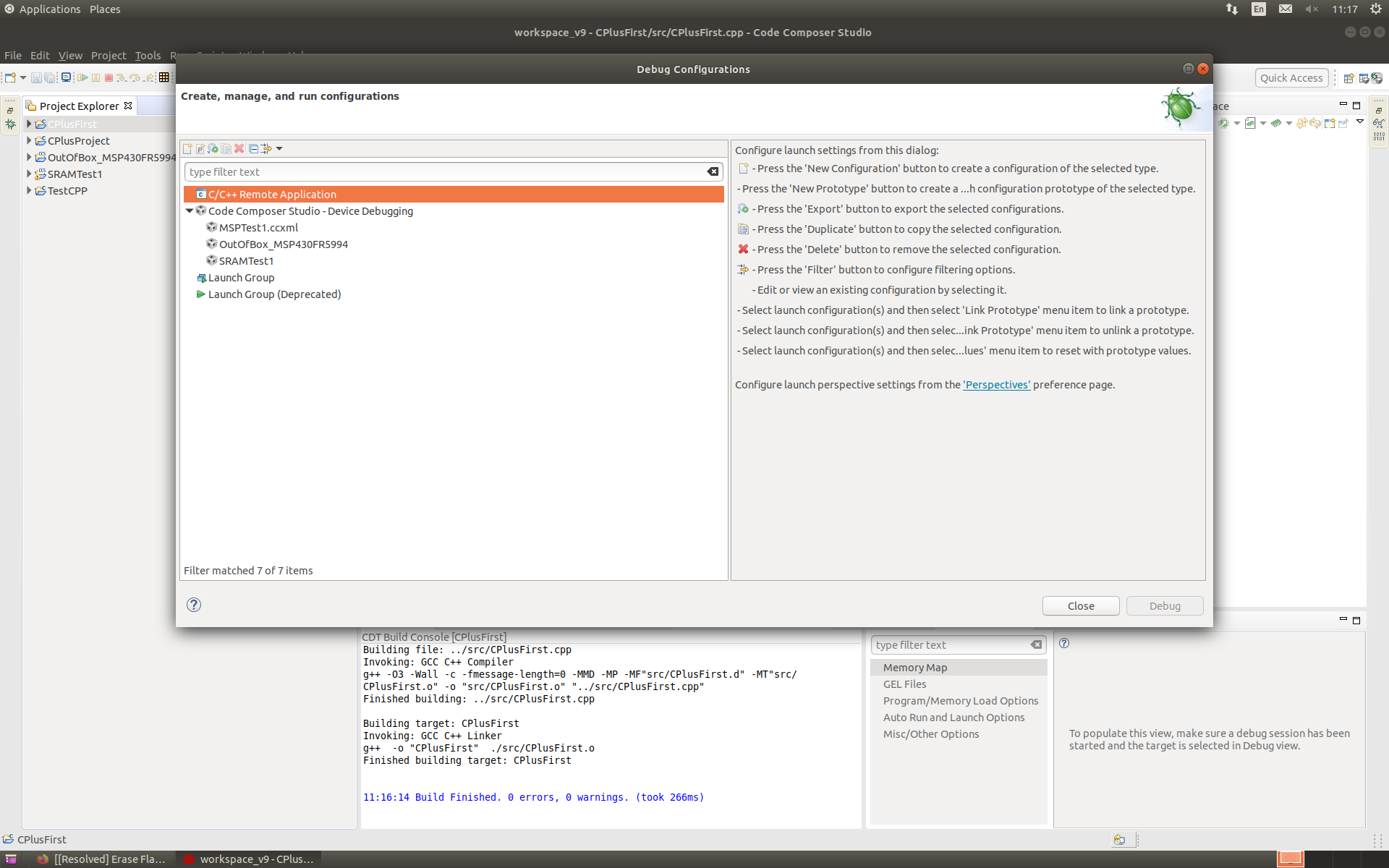1389x868 pixels.
Task: Click the Close button in dialog
Action: [x=1081, y=606]
